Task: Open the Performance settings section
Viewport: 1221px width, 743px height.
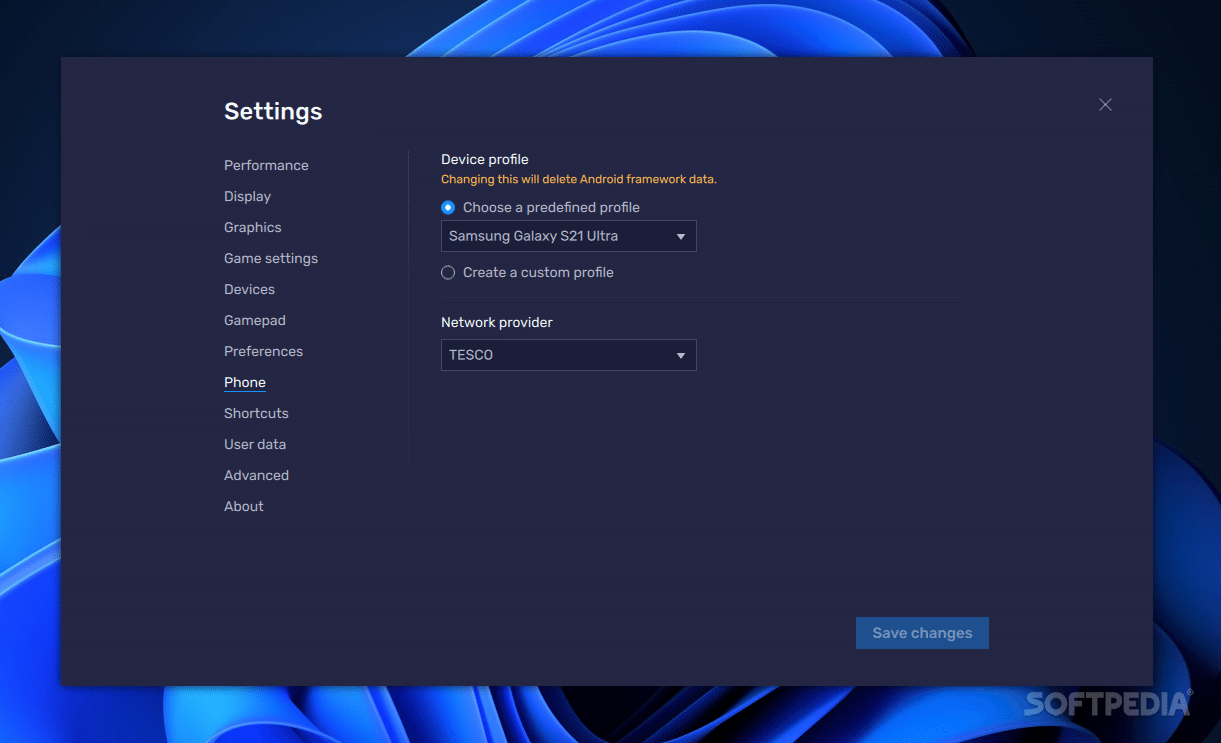Action: coord(266,165)
